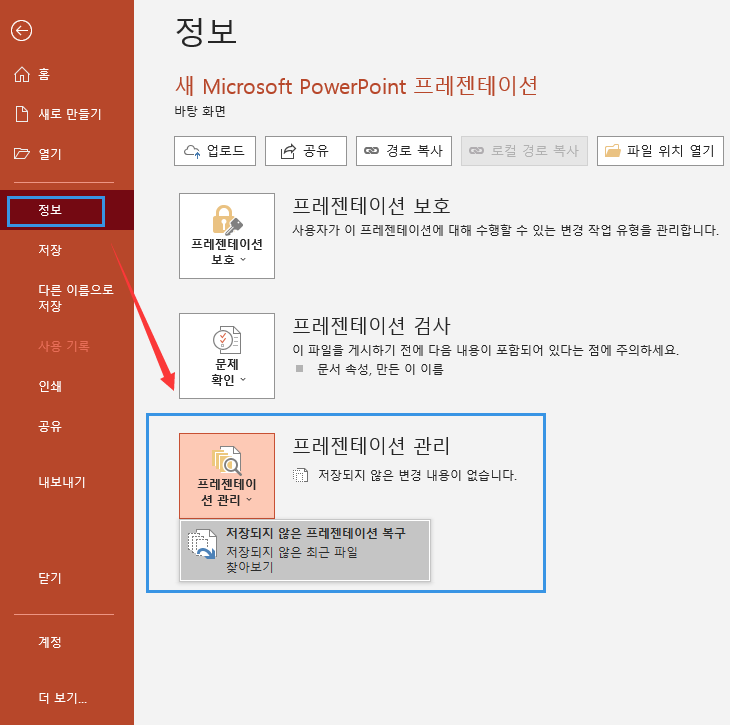Click the 프레젠테이션 검사 heading
This screenshot has height=725, width=730.
coord(372,325)
